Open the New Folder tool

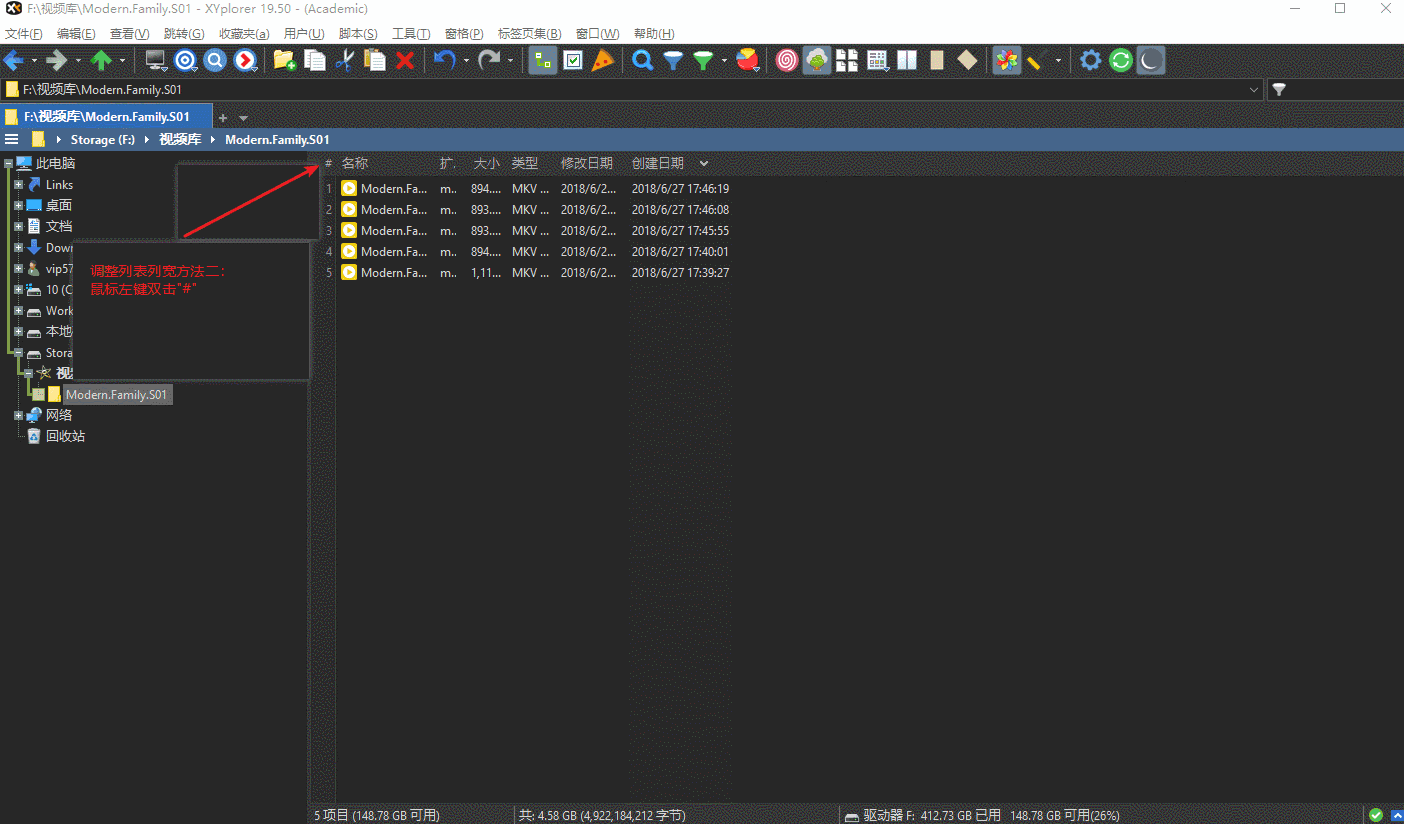[285, 60]
